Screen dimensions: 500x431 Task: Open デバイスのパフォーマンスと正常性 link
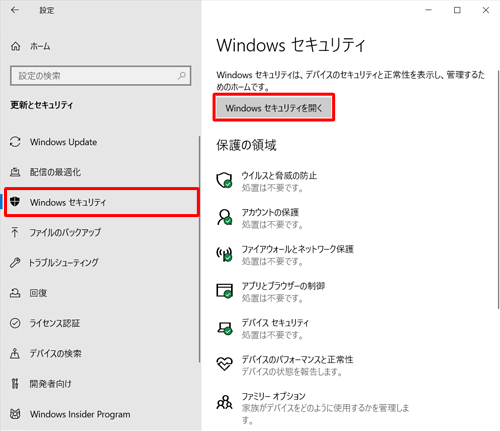(297, 359)
